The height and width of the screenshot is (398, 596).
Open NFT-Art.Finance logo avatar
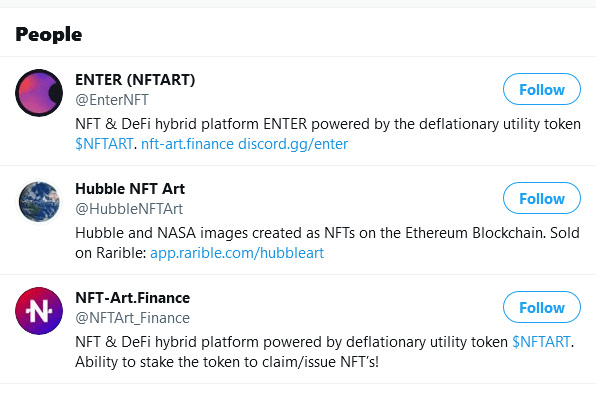pos(39,311)
